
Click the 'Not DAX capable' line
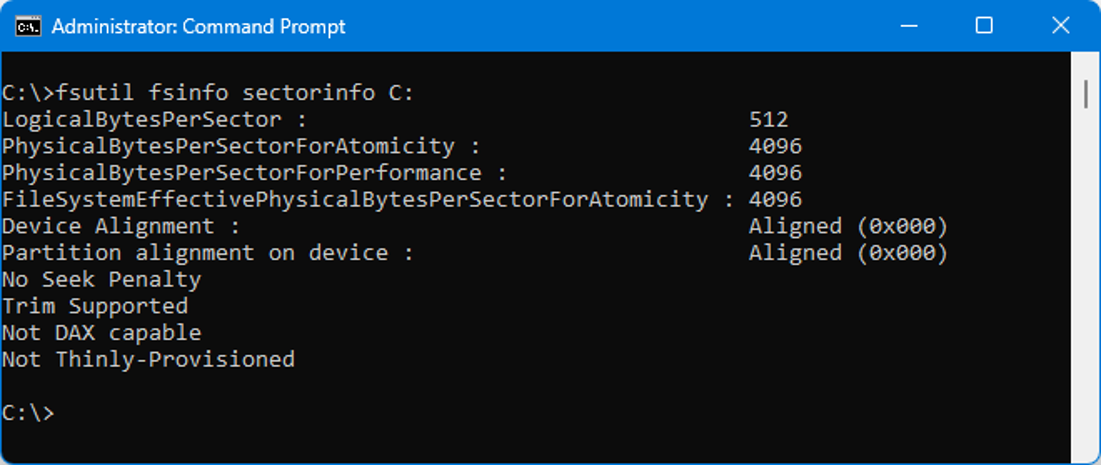click(101, 332)
